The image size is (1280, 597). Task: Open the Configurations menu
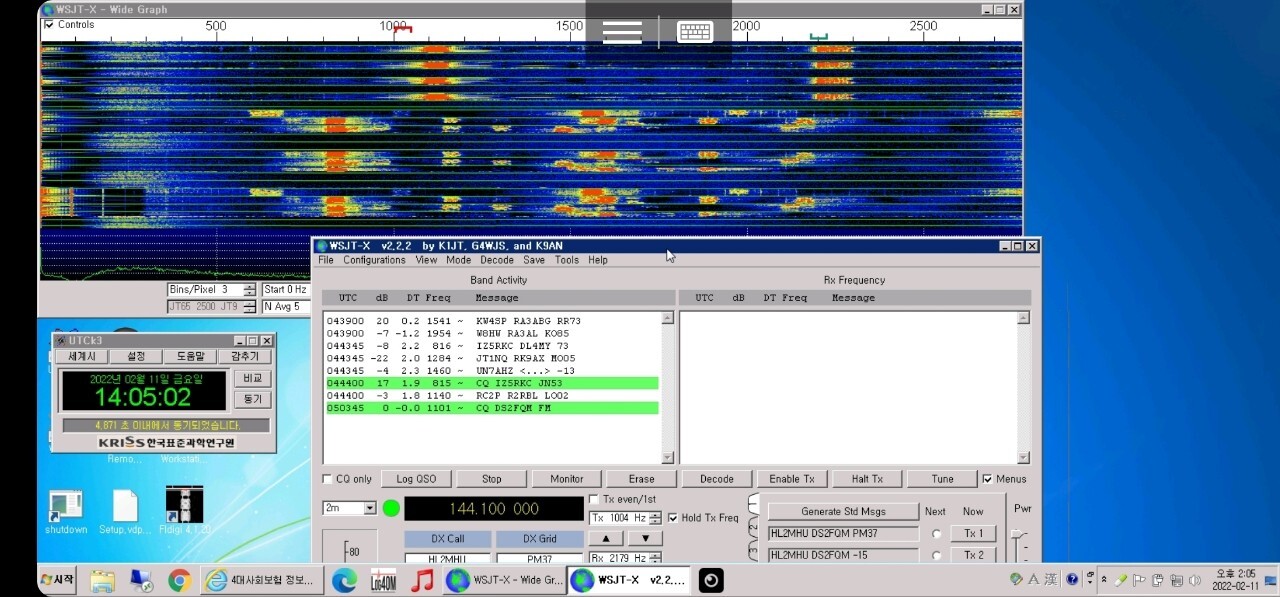tap(374, 260)
